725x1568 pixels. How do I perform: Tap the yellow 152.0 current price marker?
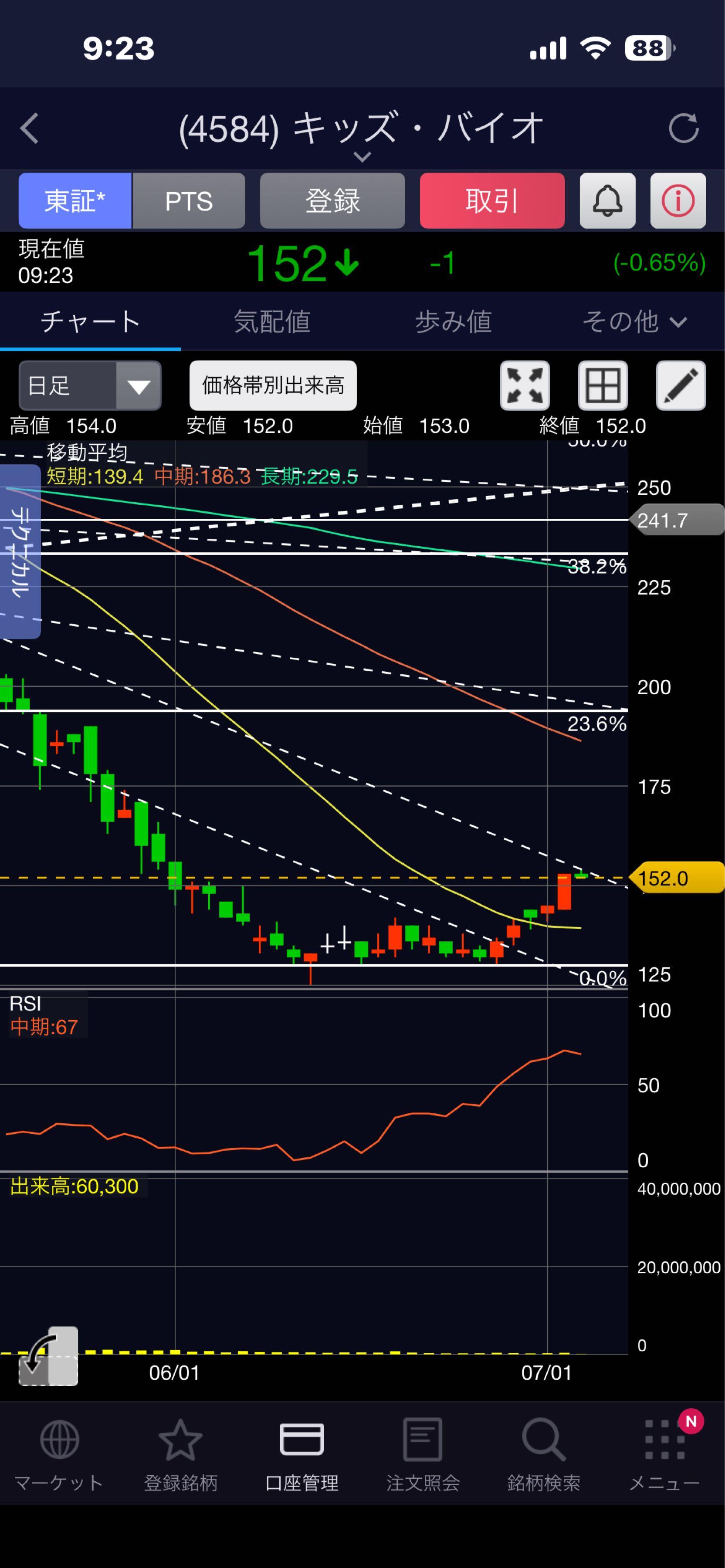677,879
